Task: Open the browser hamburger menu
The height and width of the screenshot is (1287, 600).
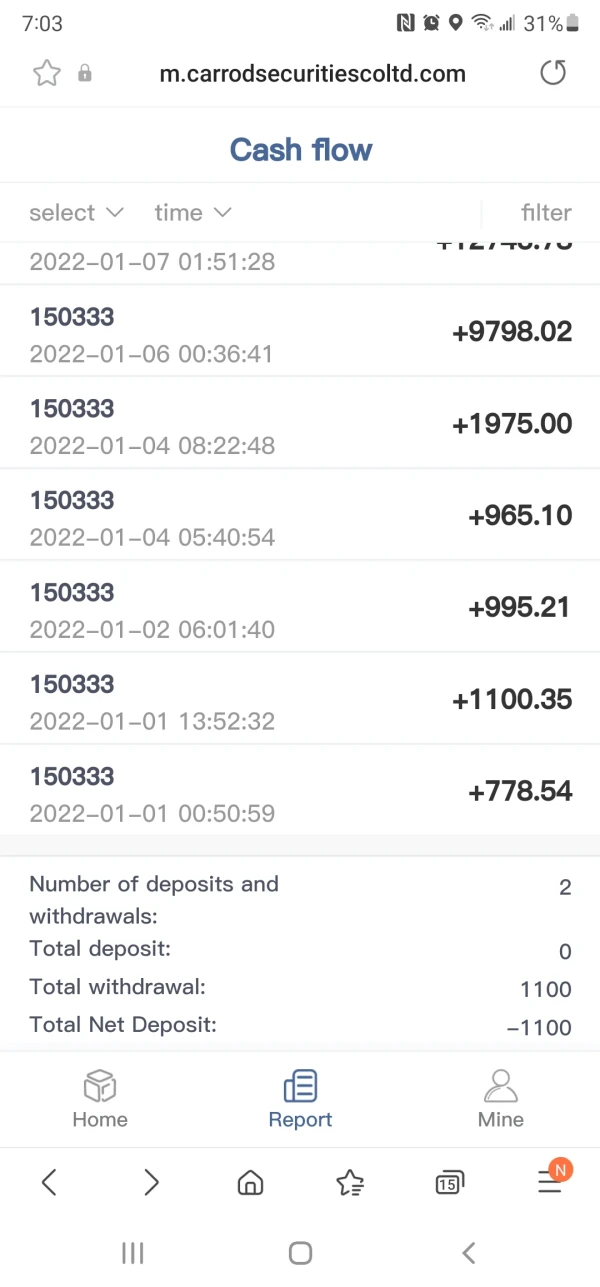Action: pos(550,1182)
